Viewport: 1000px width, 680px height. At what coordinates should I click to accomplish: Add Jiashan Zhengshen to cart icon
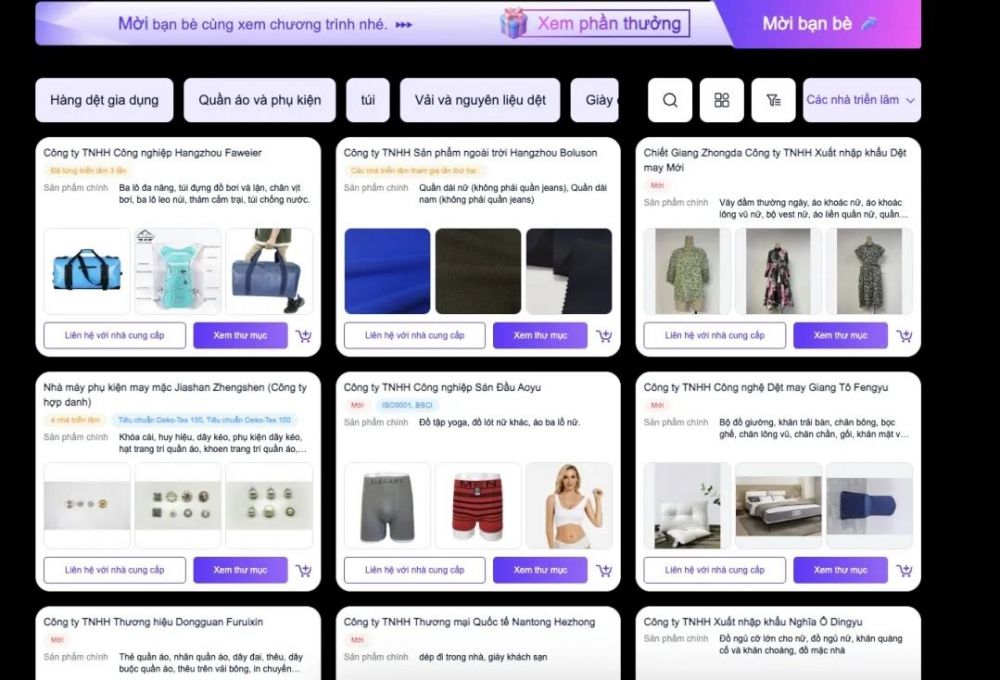[x=304, y=570]
